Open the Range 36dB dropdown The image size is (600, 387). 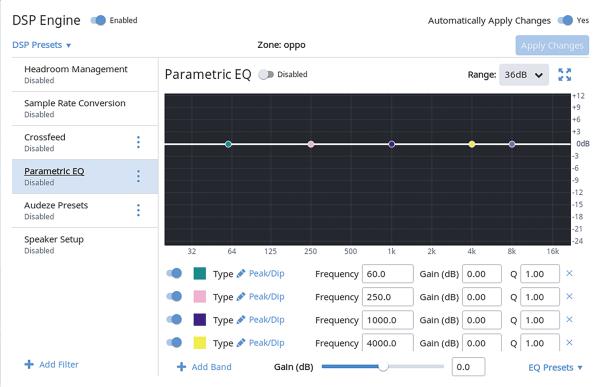(x=523, y=75)
